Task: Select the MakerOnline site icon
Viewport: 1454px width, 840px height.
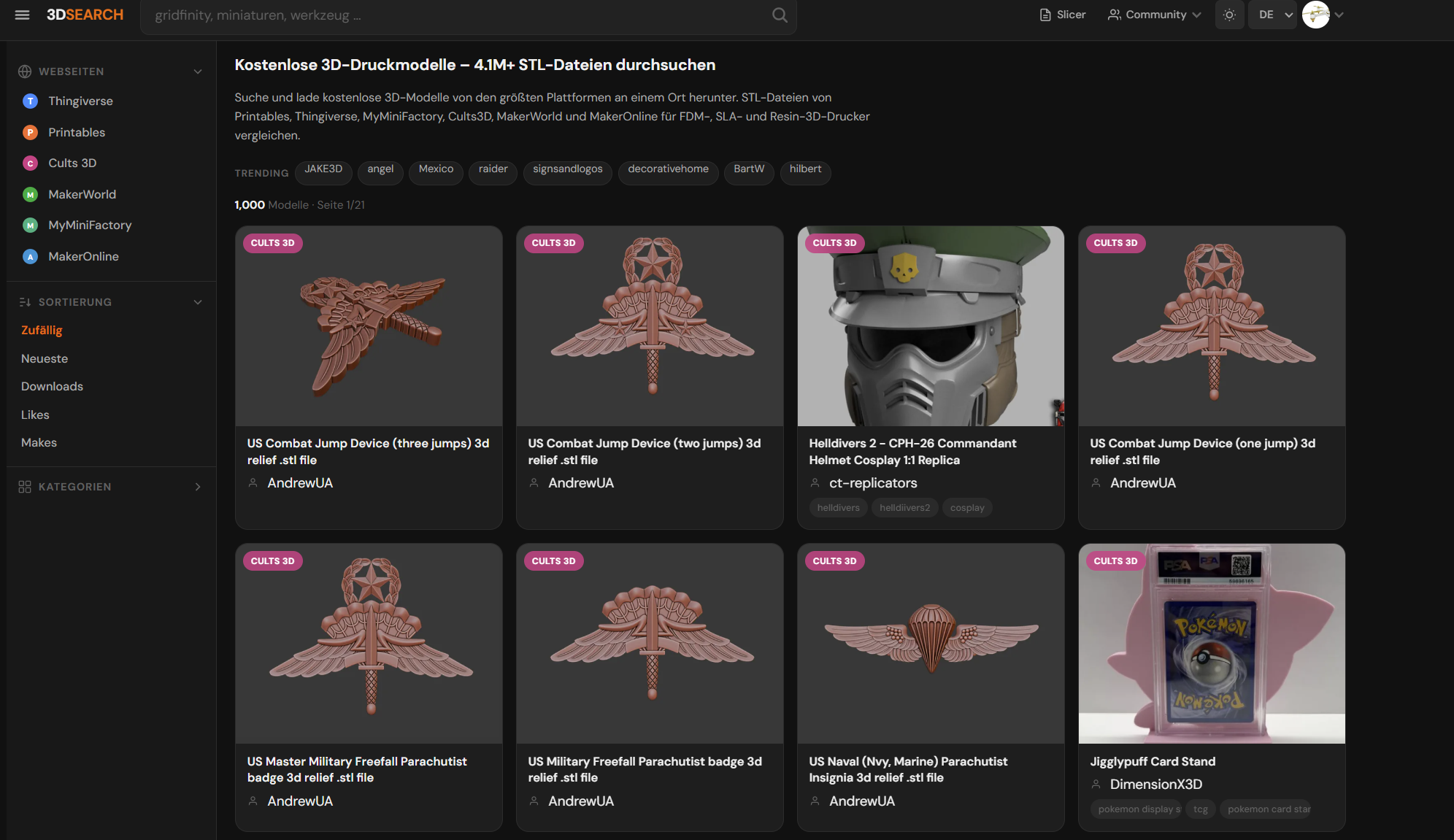Action: pyautogui.click(x=30, y=256)
